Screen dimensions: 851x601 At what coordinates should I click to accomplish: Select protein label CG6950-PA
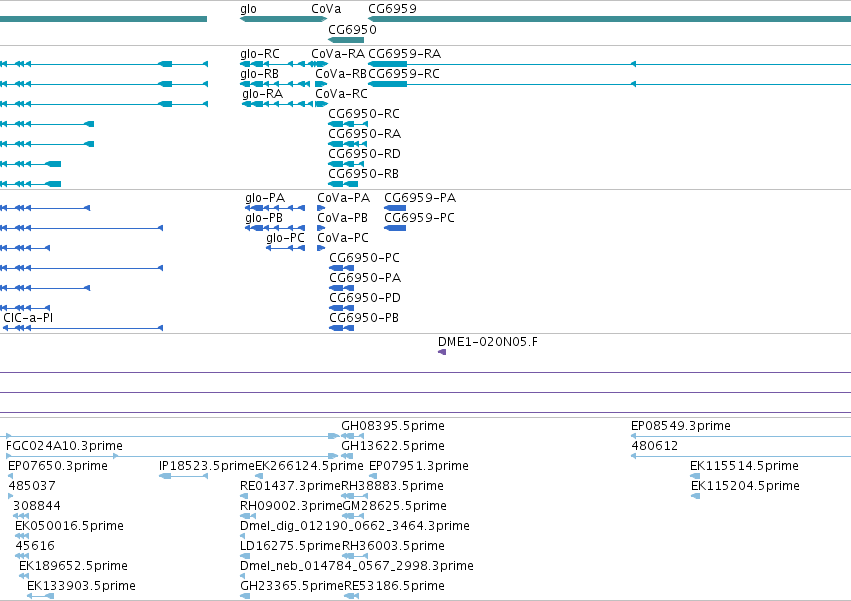[365, 278]
